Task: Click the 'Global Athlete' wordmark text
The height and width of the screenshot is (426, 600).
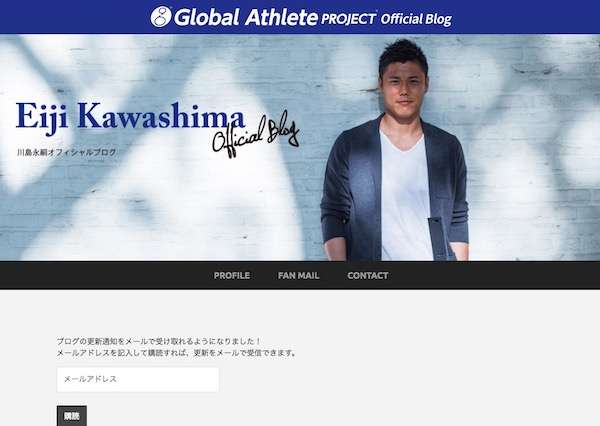Action: pos(246,17)
